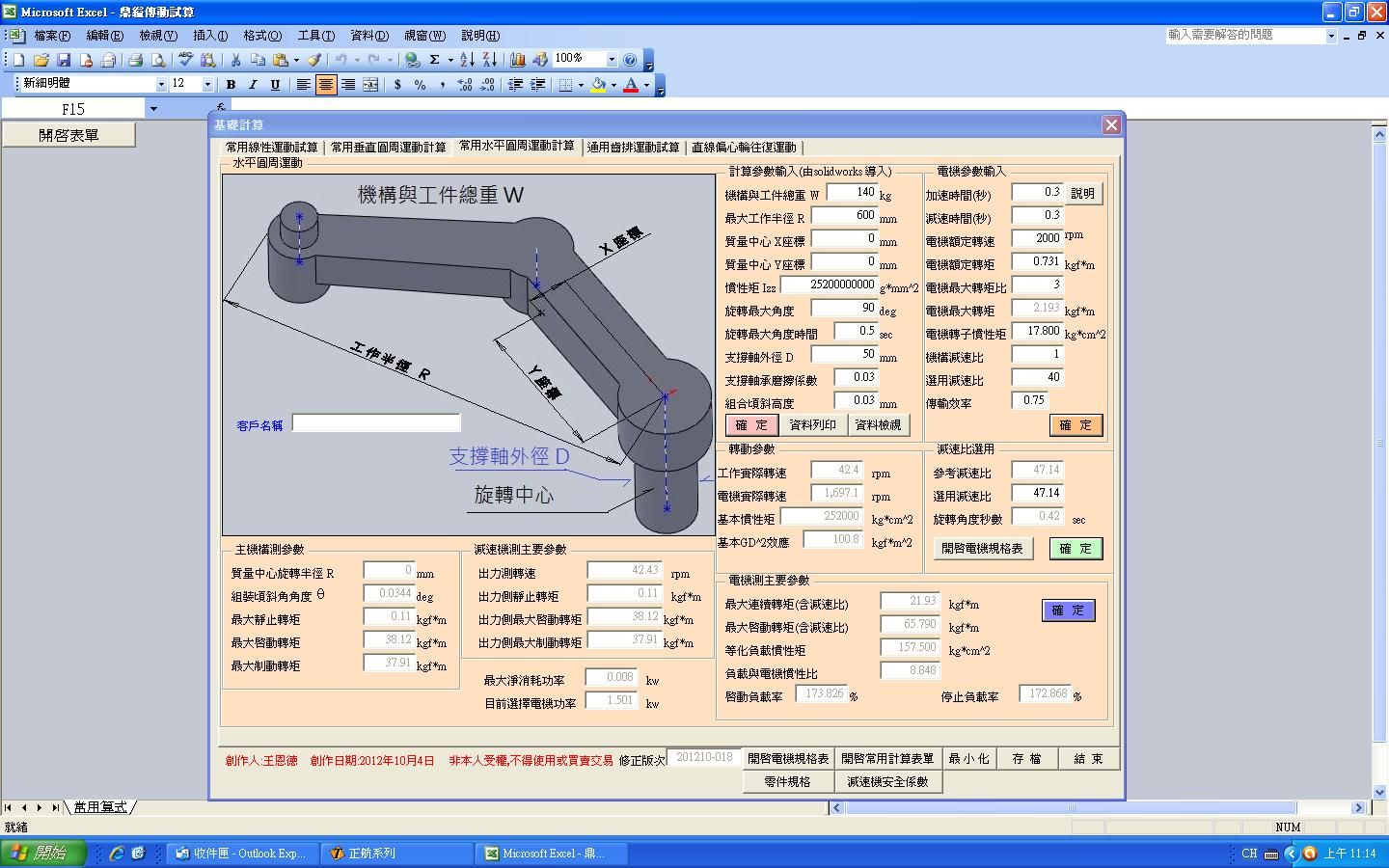Click the Excel Help question-mark icon
The width and height of the screenshot is (1389, 868).
630,60
